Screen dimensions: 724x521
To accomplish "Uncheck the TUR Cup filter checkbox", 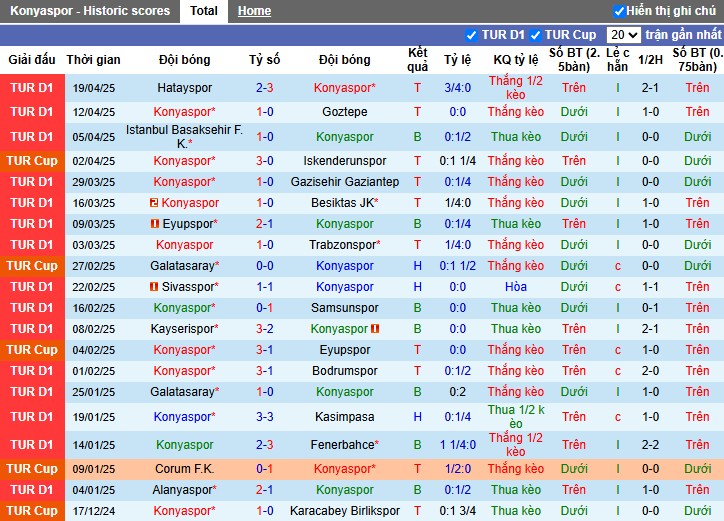I will (x=535, y=35).
